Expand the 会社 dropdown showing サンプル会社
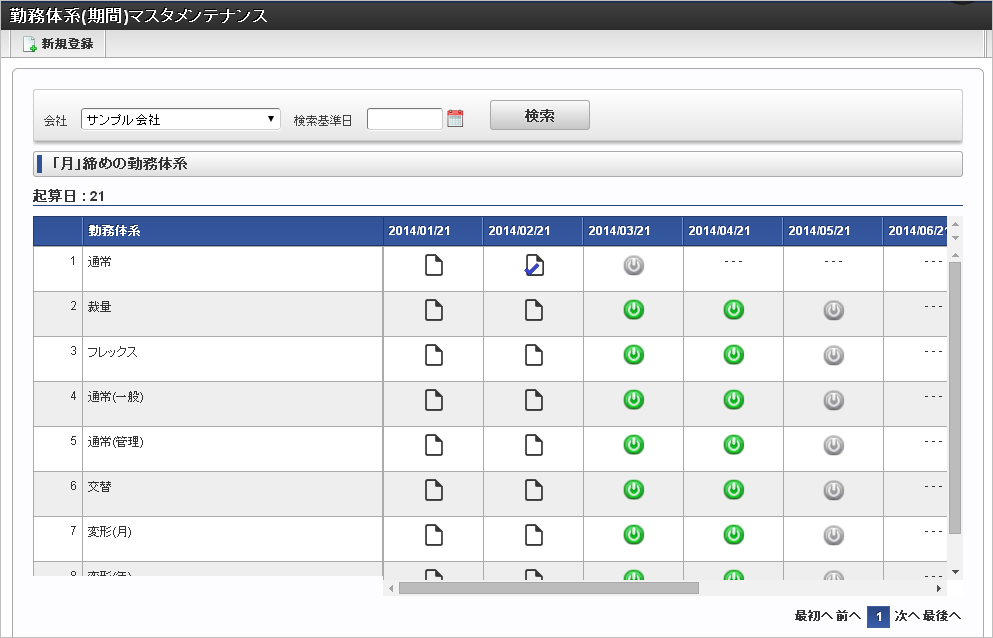This screenshot has height=638, width=993. [180, 119]
